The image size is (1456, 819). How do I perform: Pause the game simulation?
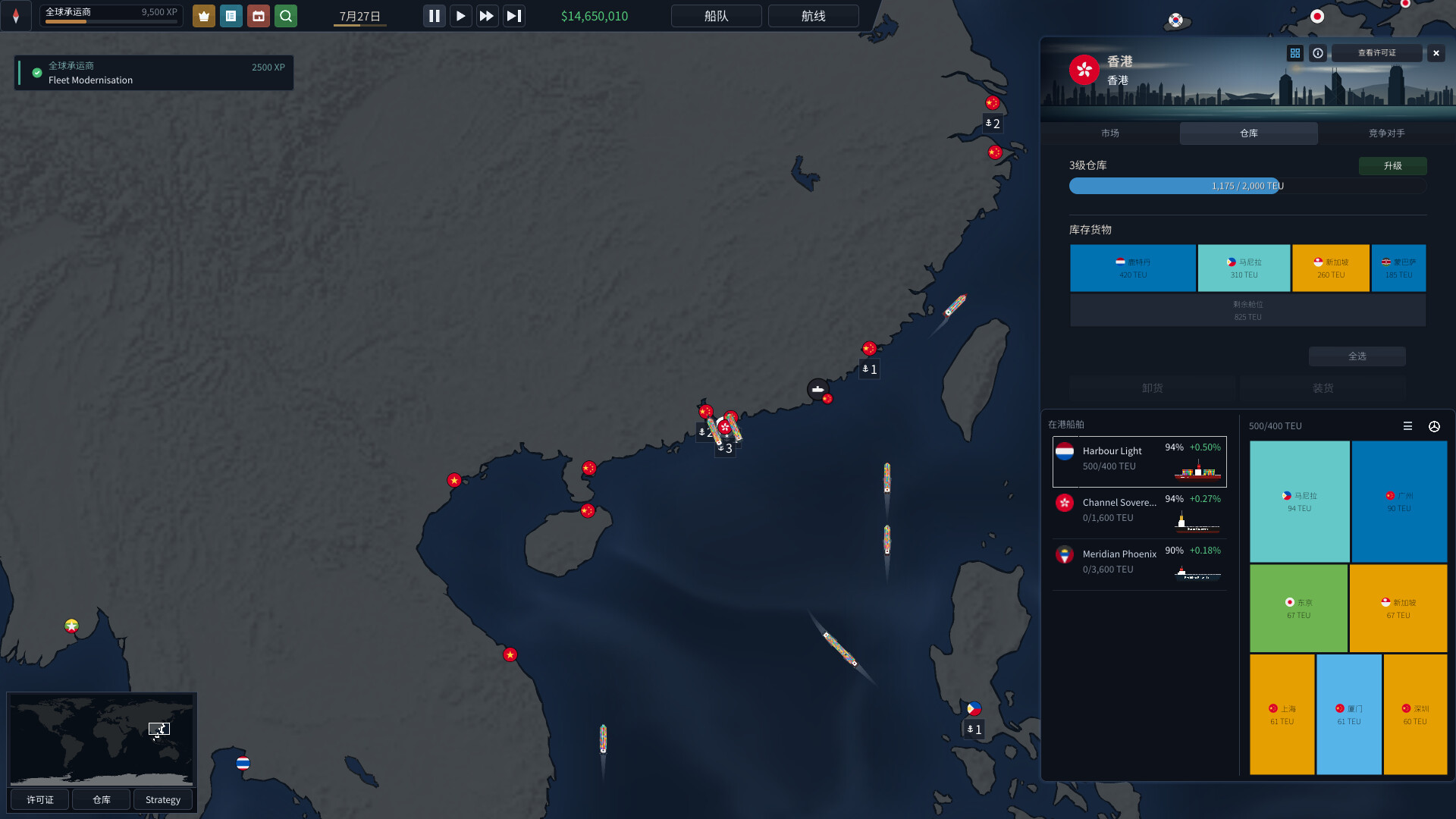(434, 16)
